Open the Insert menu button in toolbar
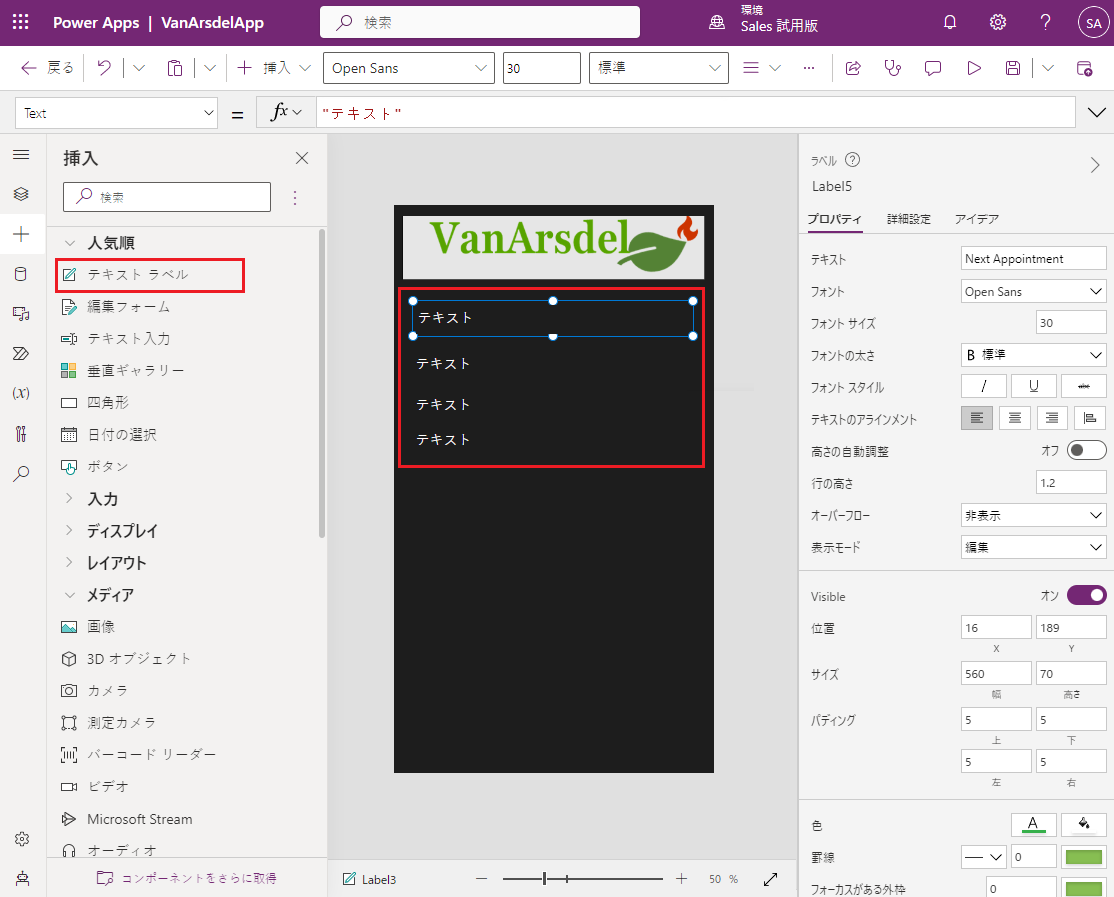 coord(274,68)
